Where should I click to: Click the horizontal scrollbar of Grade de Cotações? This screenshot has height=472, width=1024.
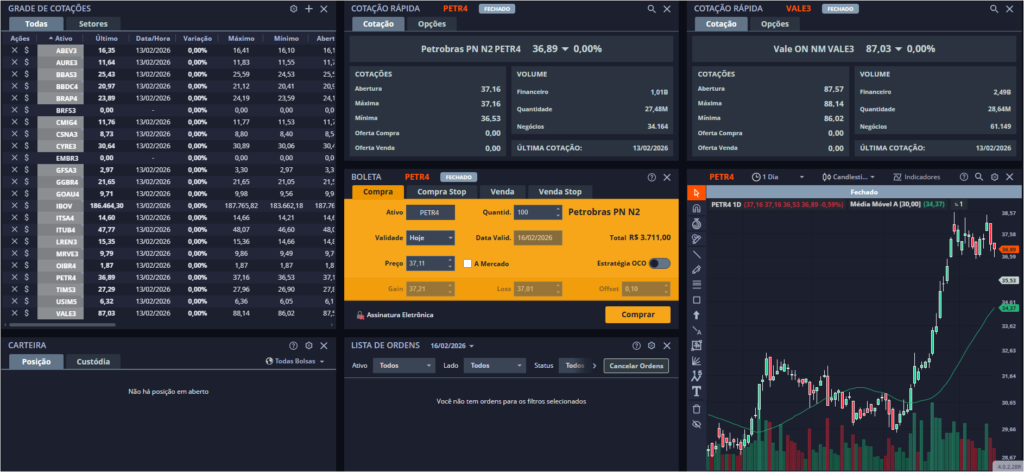63,324
